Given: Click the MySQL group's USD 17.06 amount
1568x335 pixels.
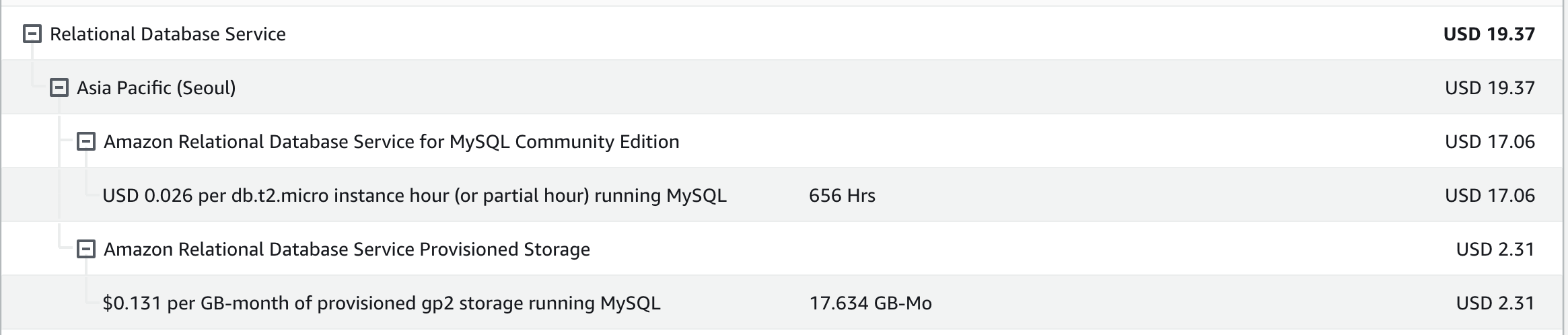Looking at the screenshot, I should (1490, 141).
